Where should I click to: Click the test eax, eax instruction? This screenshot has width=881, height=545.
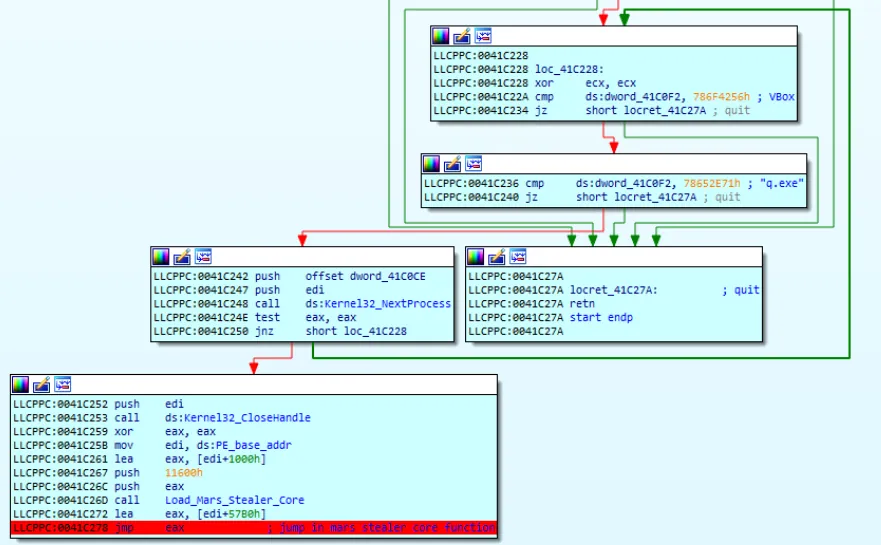tap(305, 317)
